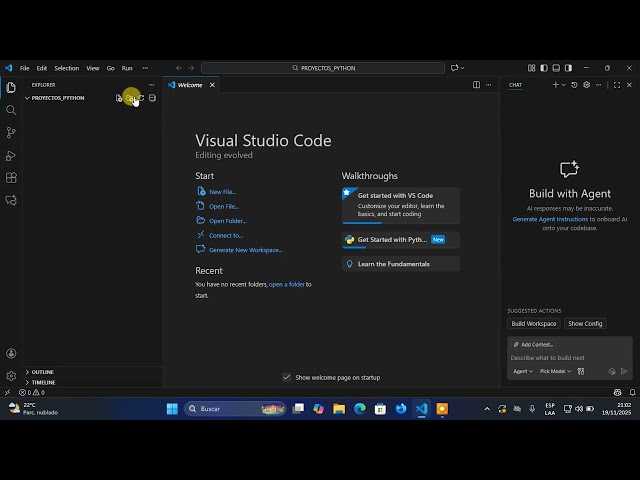Viewport: 640px width, 480px height.
Task: Go forward with navigation arrow
Action: click(191, 68)
